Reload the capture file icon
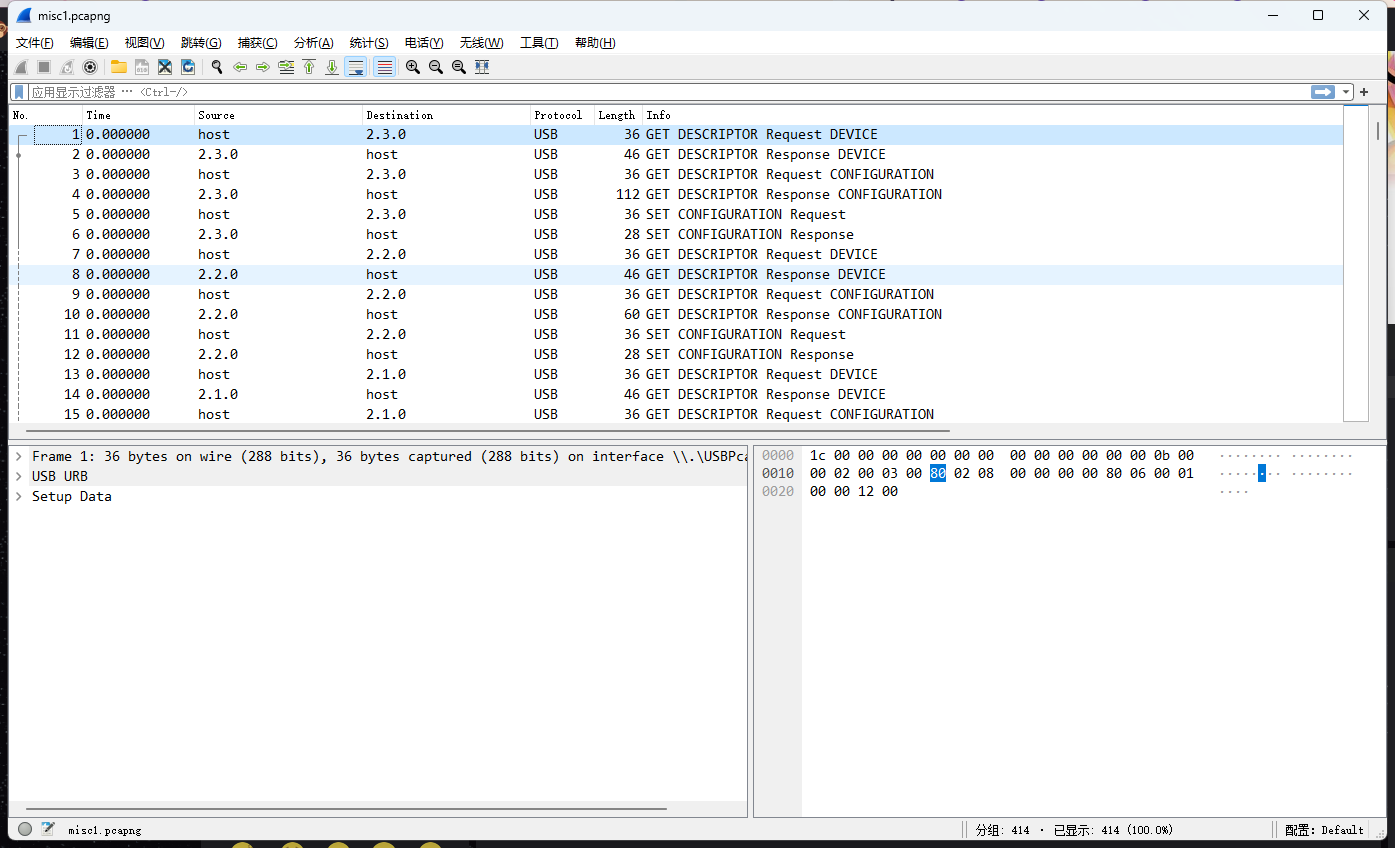This screenshot has height=848, width=1395. click(x=188, y=67)
